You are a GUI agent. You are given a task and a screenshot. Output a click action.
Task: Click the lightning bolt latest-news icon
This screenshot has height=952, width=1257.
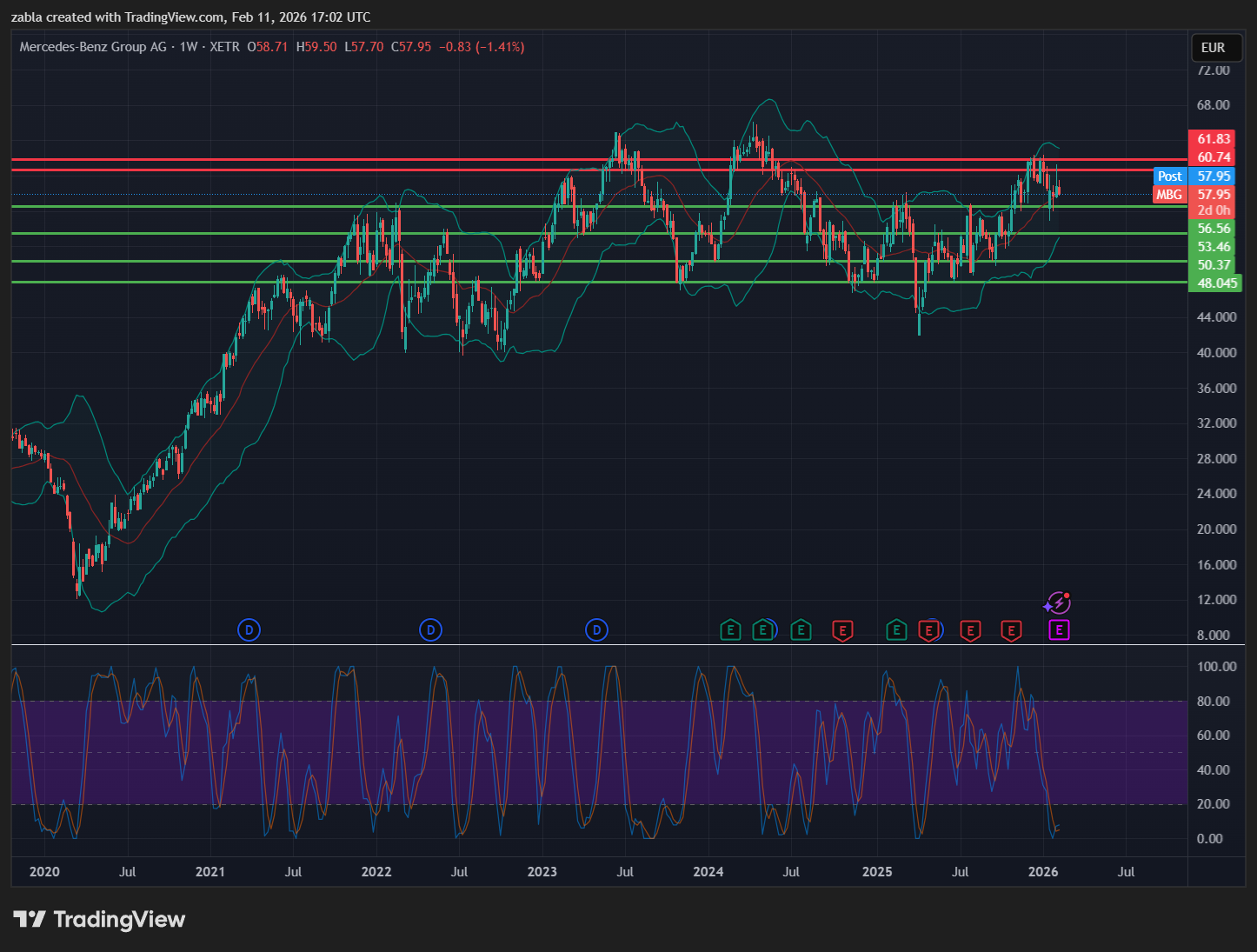pos(1058,602)
